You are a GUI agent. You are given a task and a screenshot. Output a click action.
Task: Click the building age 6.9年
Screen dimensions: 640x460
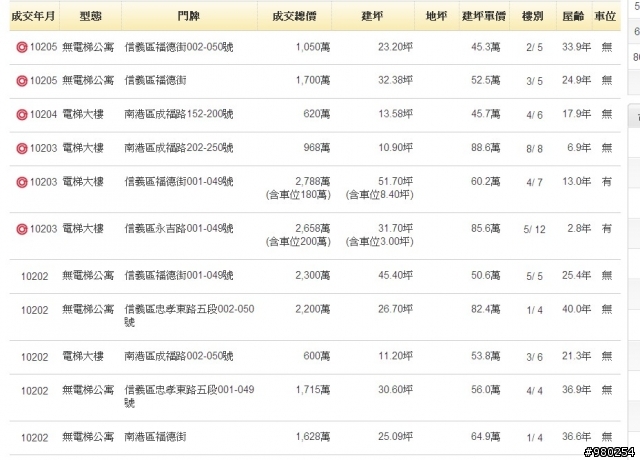click(x=579, y=148)
